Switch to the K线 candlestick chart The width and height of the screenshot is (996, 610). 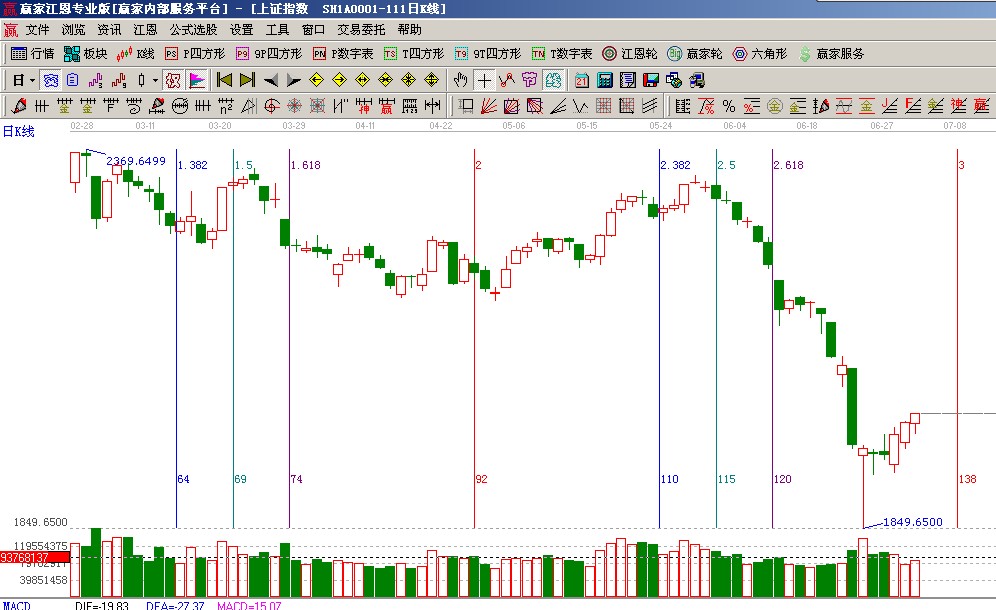(x=136, y=54)
